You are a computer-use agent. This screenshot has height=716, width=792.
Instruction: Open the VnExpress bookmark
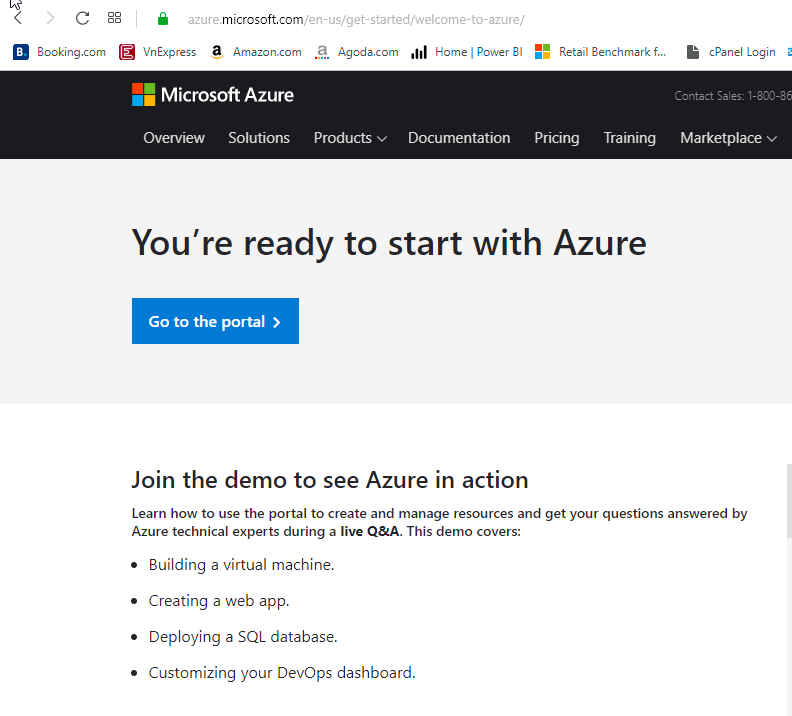click(158, 52)
